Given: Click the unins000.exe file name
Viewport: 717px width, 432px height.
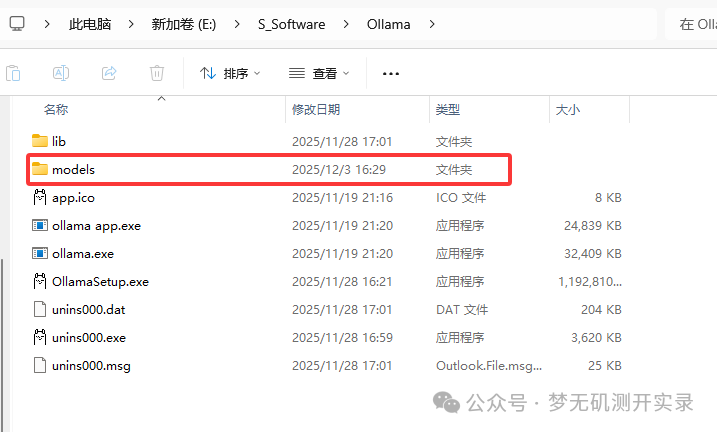Looking at the screenshot, I should coord(89,338).
